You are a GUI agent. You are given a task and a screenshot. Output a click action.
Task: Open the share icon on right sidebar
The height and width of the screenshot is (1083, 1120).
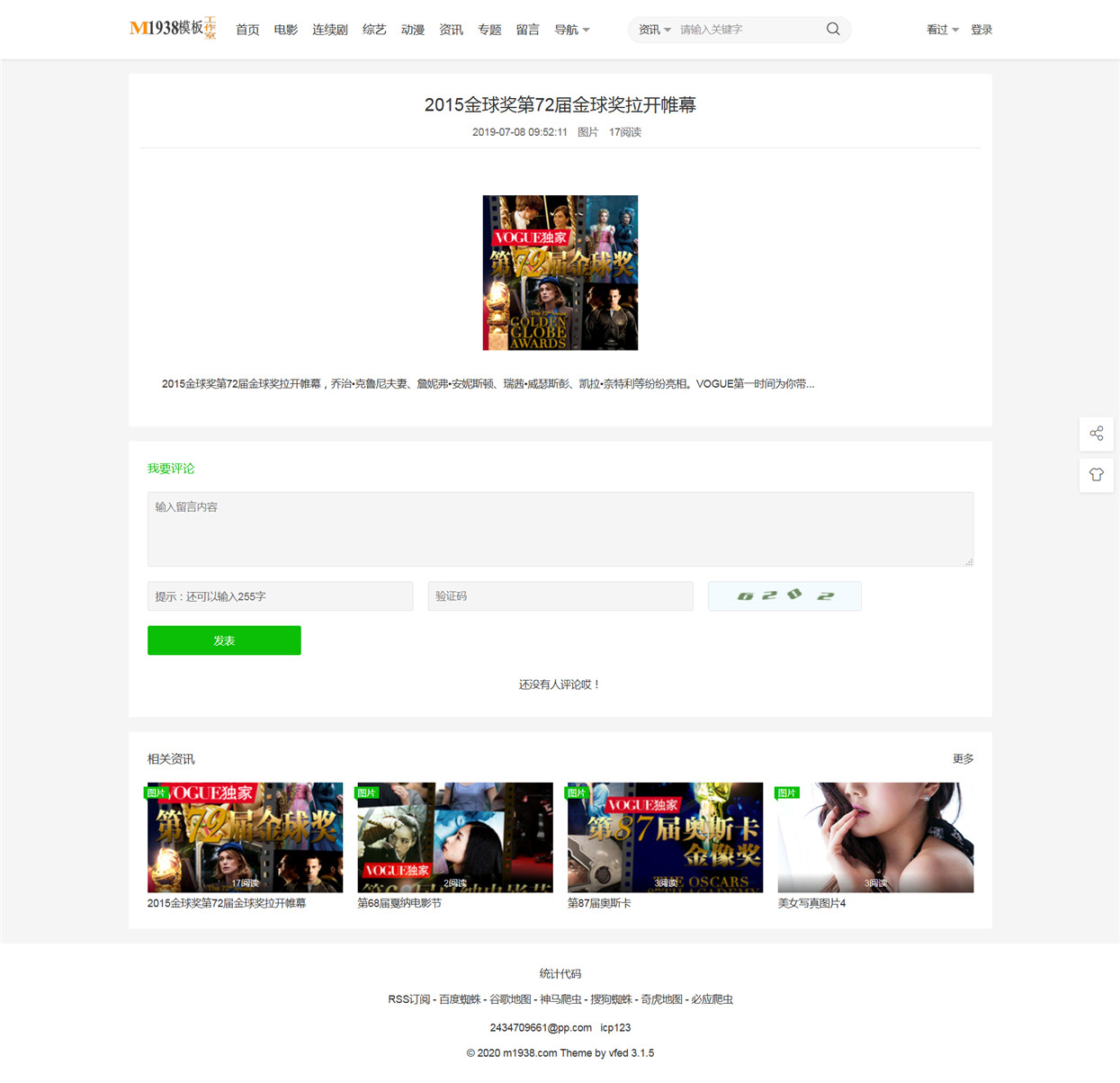1097,434
